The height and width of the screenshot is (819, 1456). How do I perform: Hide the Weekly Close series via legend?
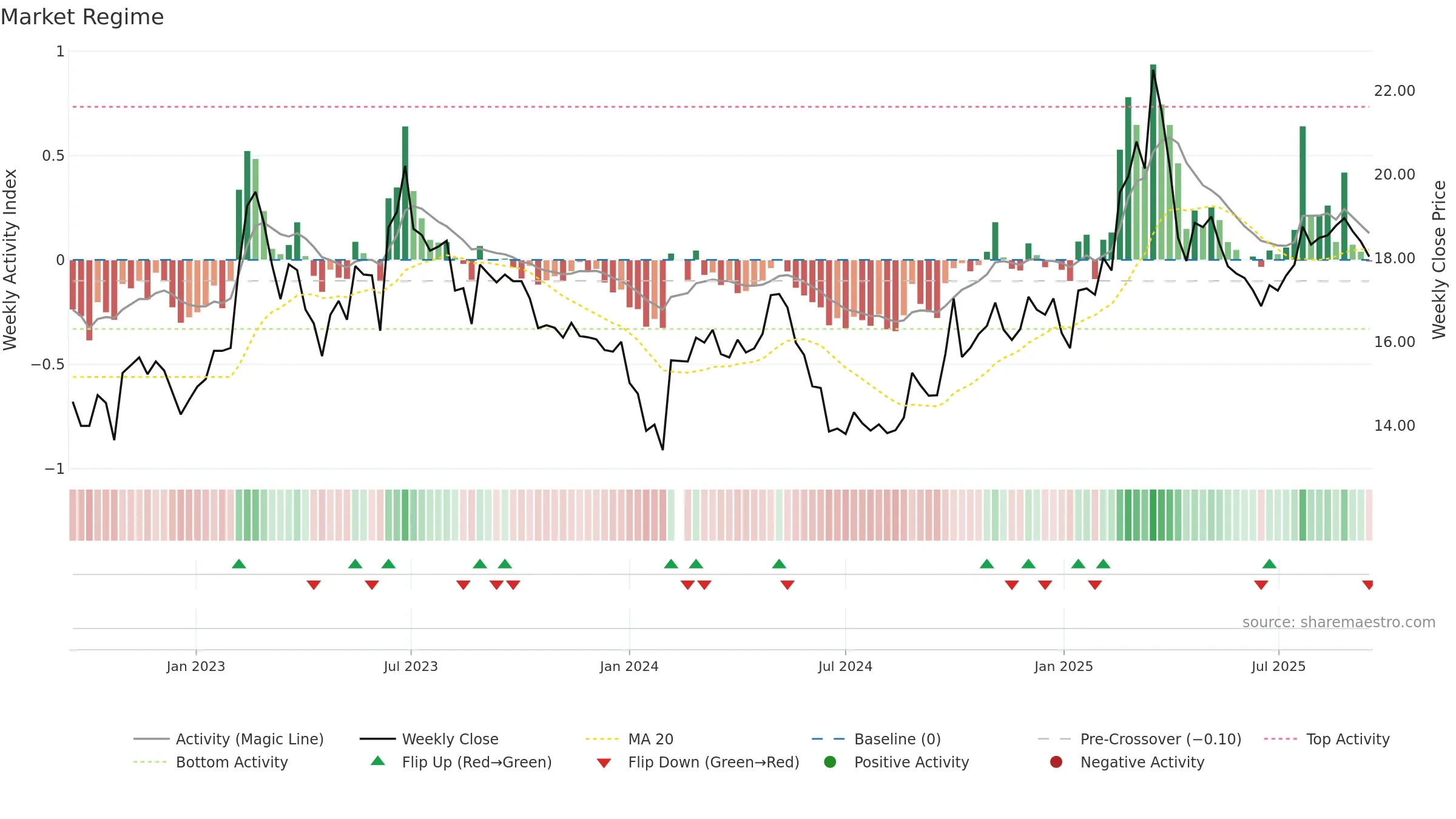coord(429,739)
